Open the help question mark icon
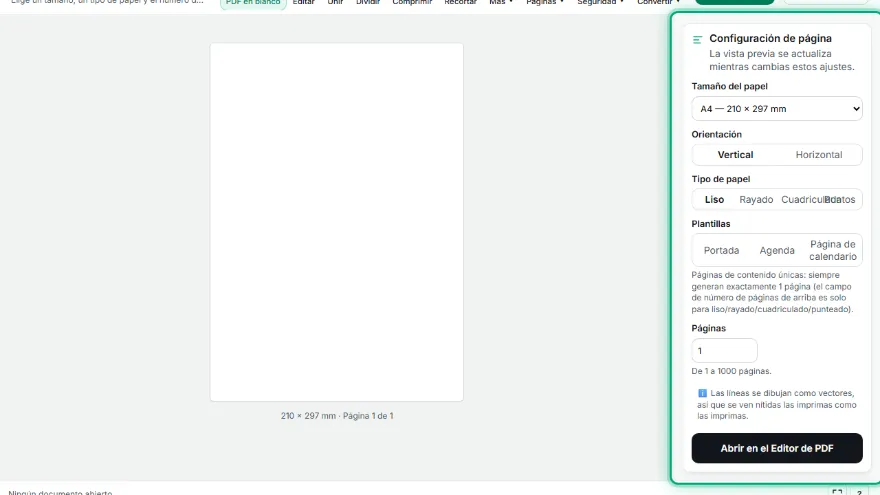The width and height of the screenshot is (880, 495). [859, 492]
